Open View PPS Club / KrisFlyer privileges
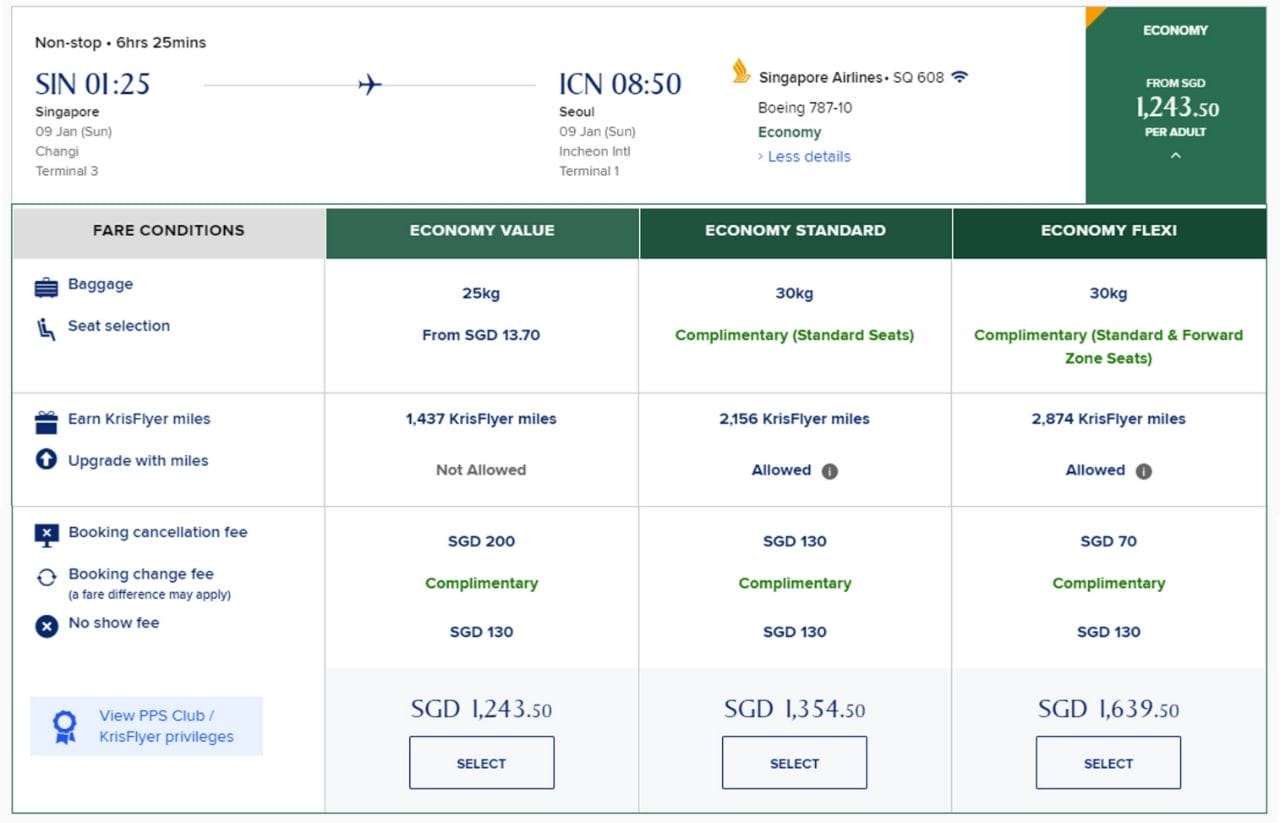1280x823 pixels. pos(166,726)
